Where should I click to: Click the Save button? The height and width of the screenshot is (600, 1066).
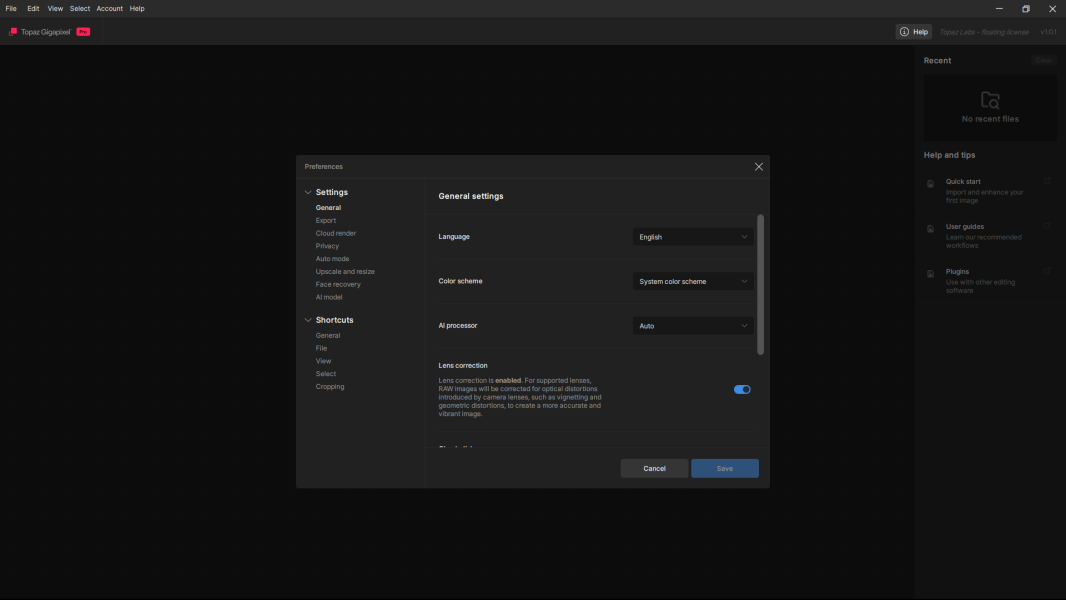click(x=724, y=468)
